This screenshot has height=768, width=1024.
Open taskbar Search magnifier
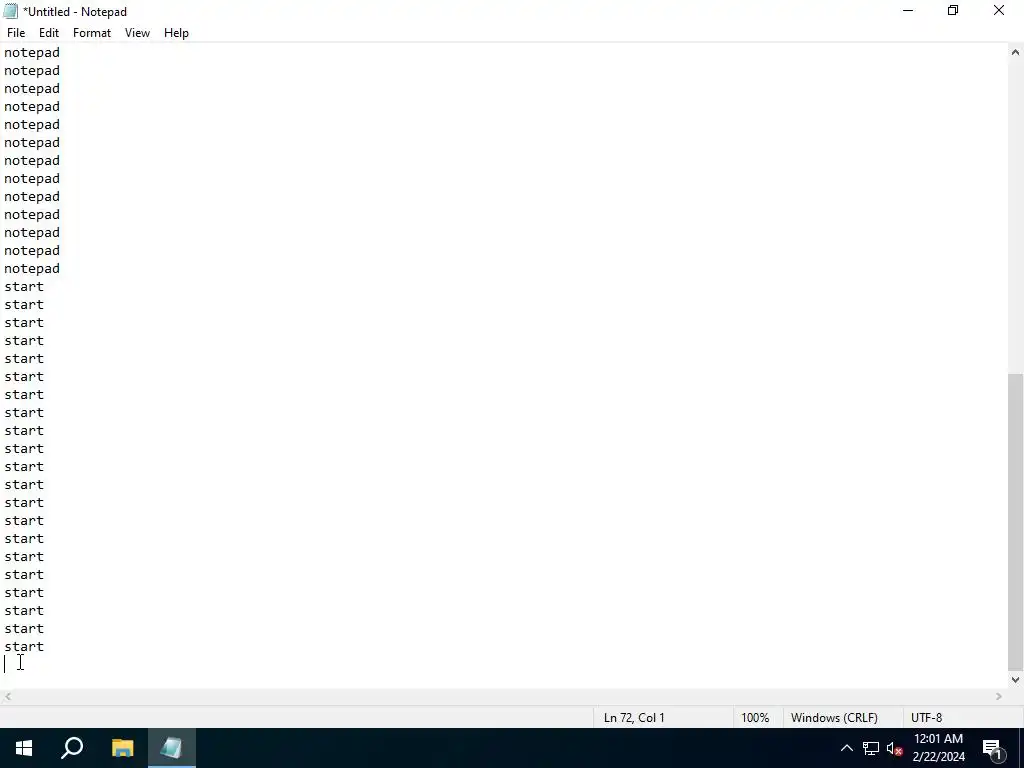click(x=72, y=748)
